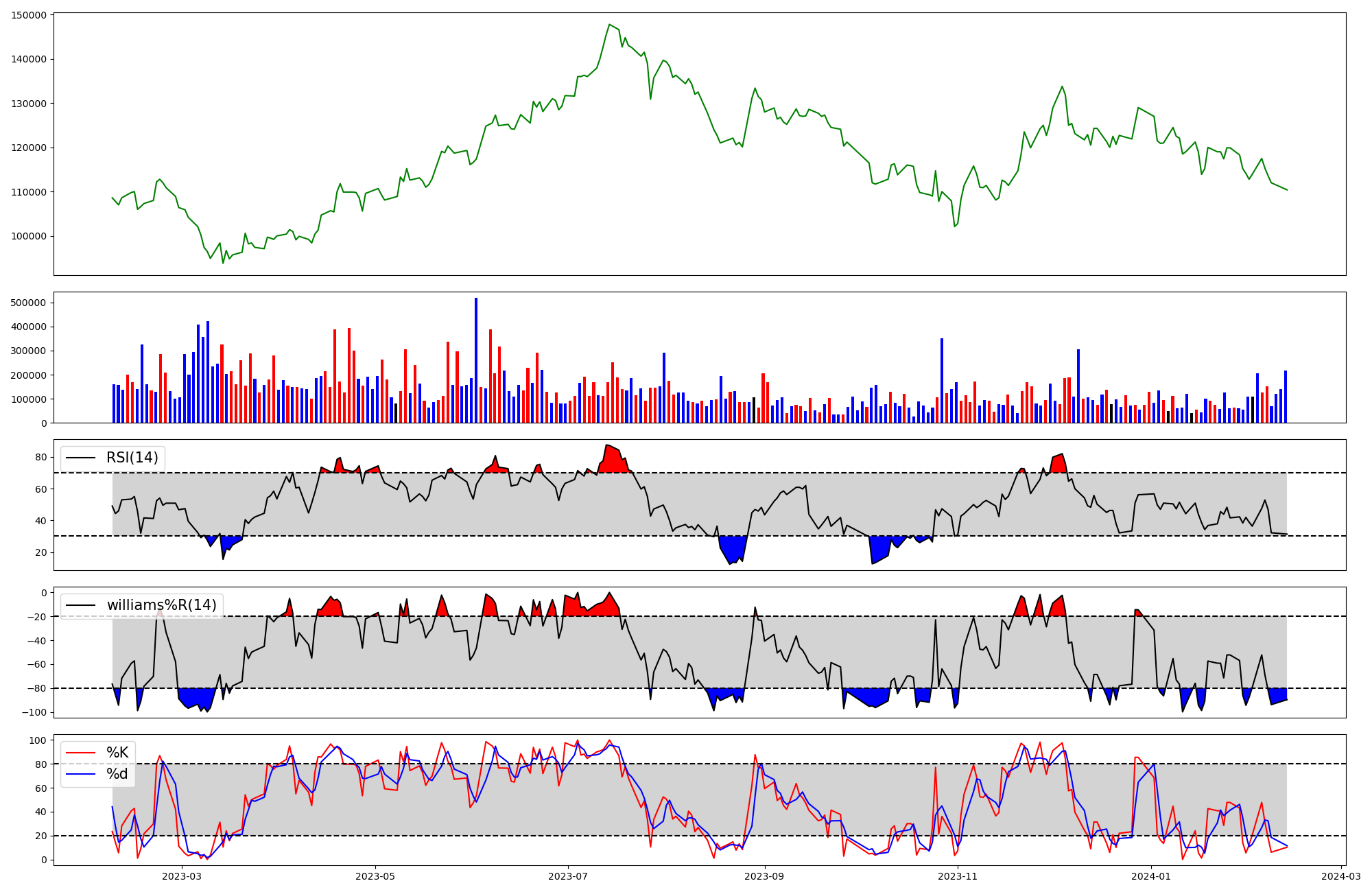
Task: Click the 2023-03 date tick label
Action: click(x=182, y=876)
